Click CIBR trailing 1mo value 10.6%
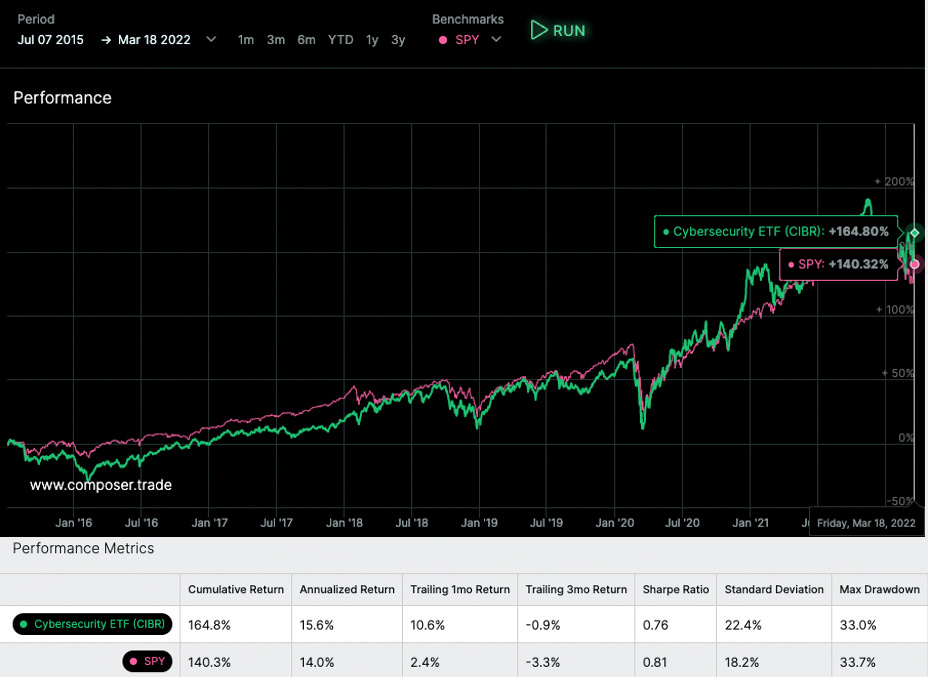 point(427,625)
